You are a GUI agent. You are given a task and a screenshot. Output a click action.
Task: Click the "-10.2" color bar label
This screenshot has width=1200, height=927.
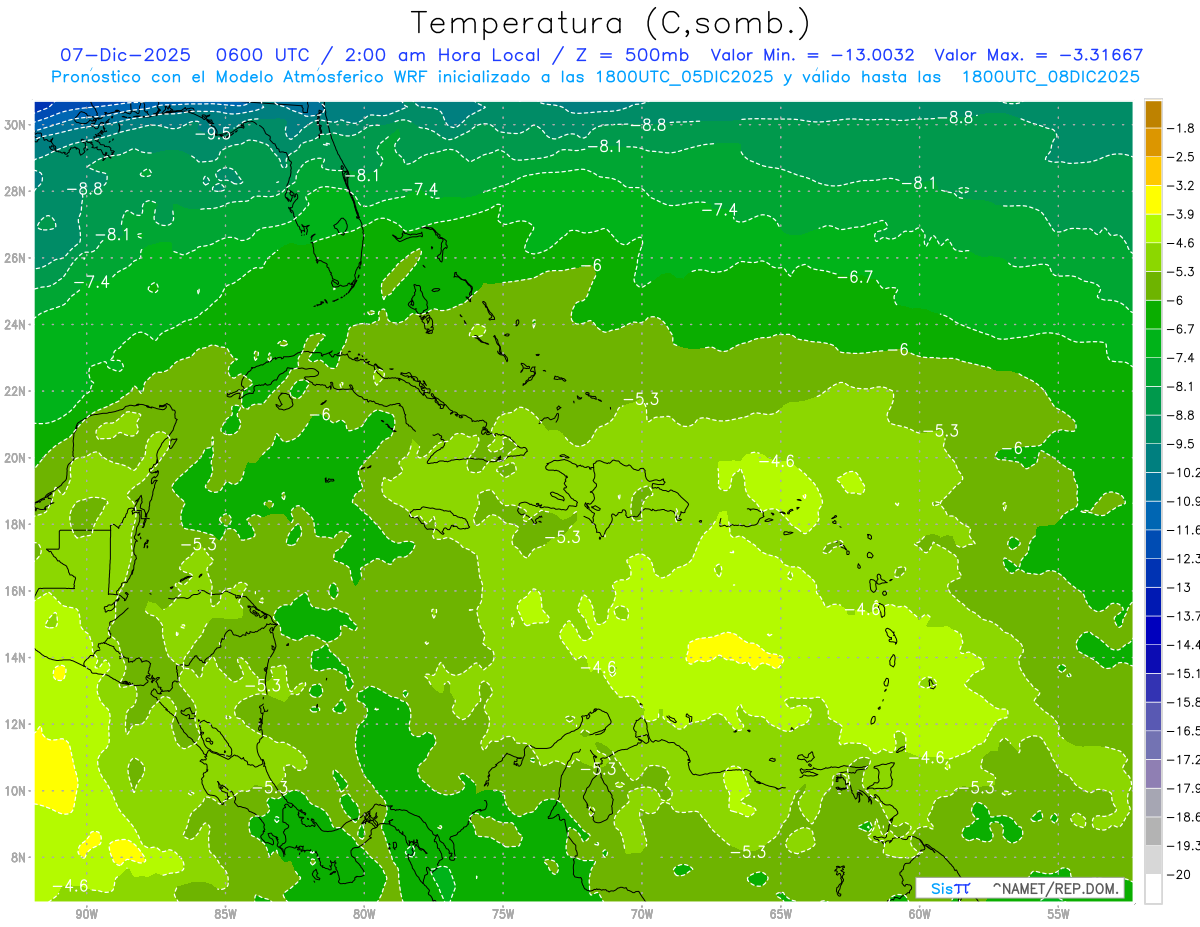(x=1184, y=472)
